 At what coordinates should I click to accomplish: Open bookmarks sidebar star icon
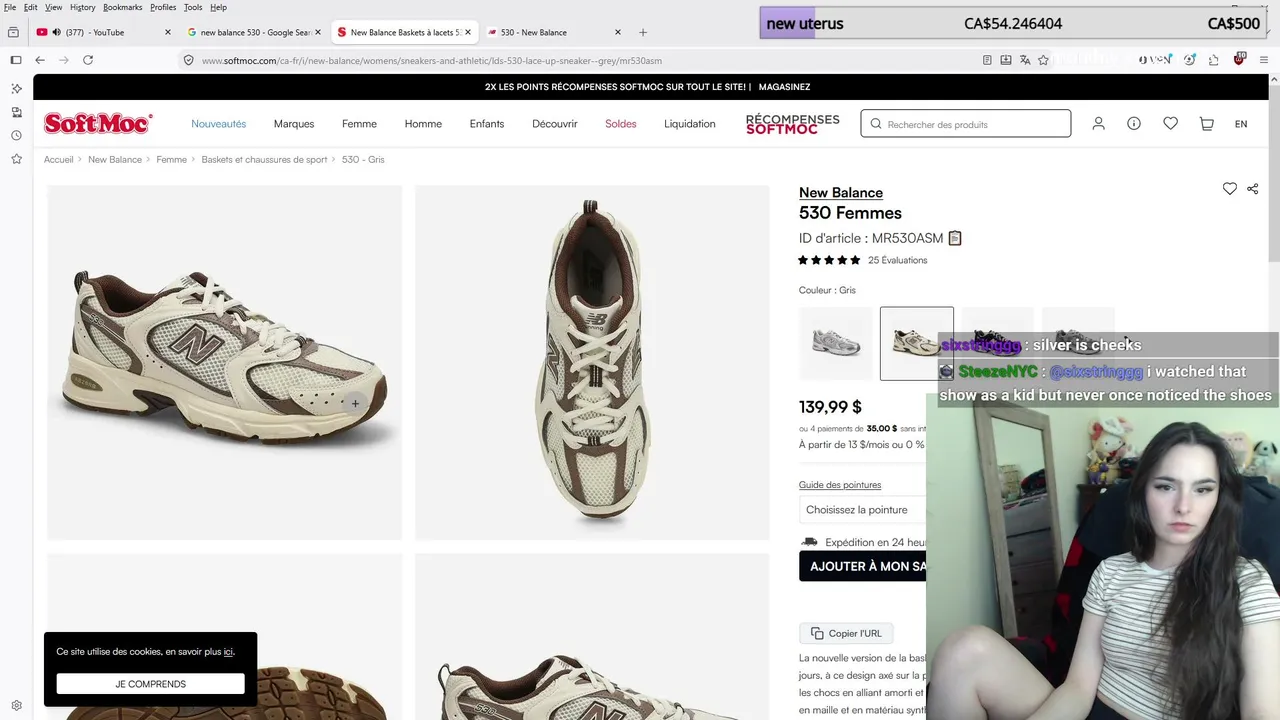pyautogui.click(x=16, y=159)
